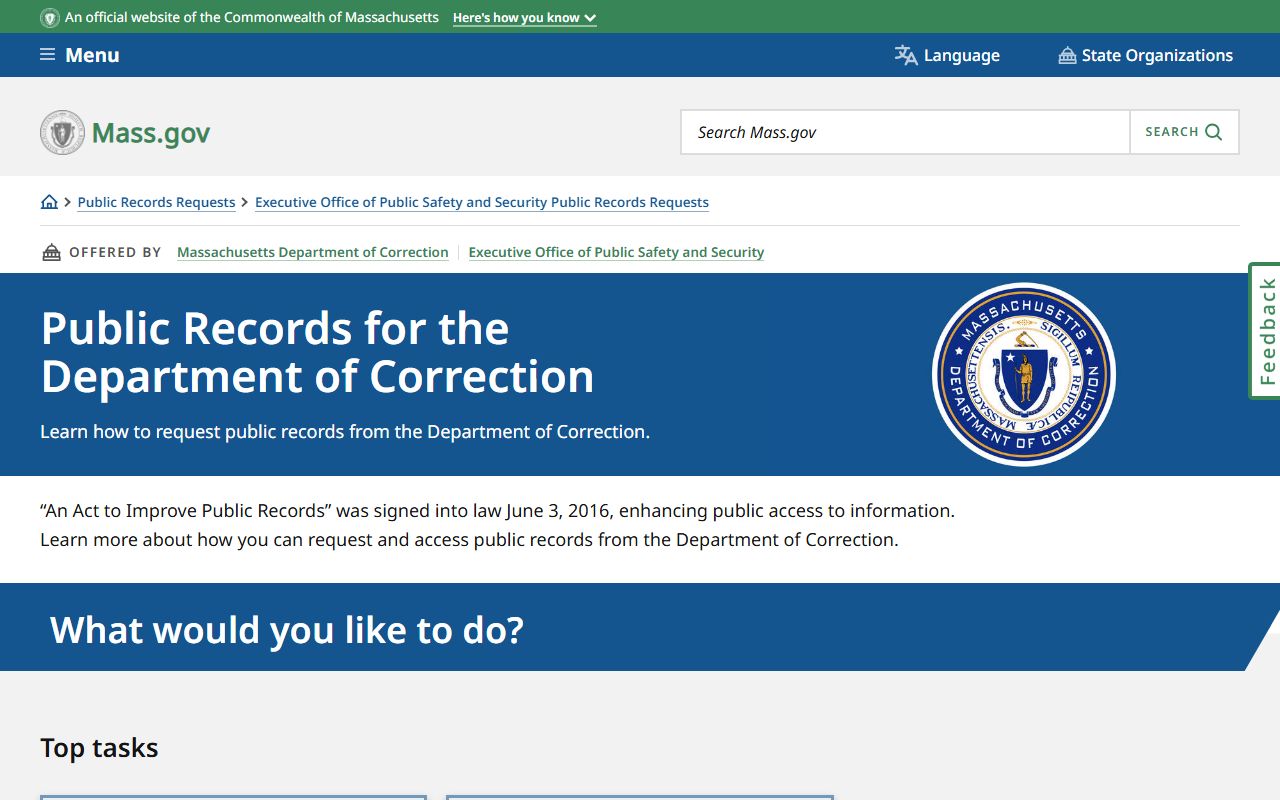
Task: Click the 'What would you like to do?' heading
Action: coord(287,630)
